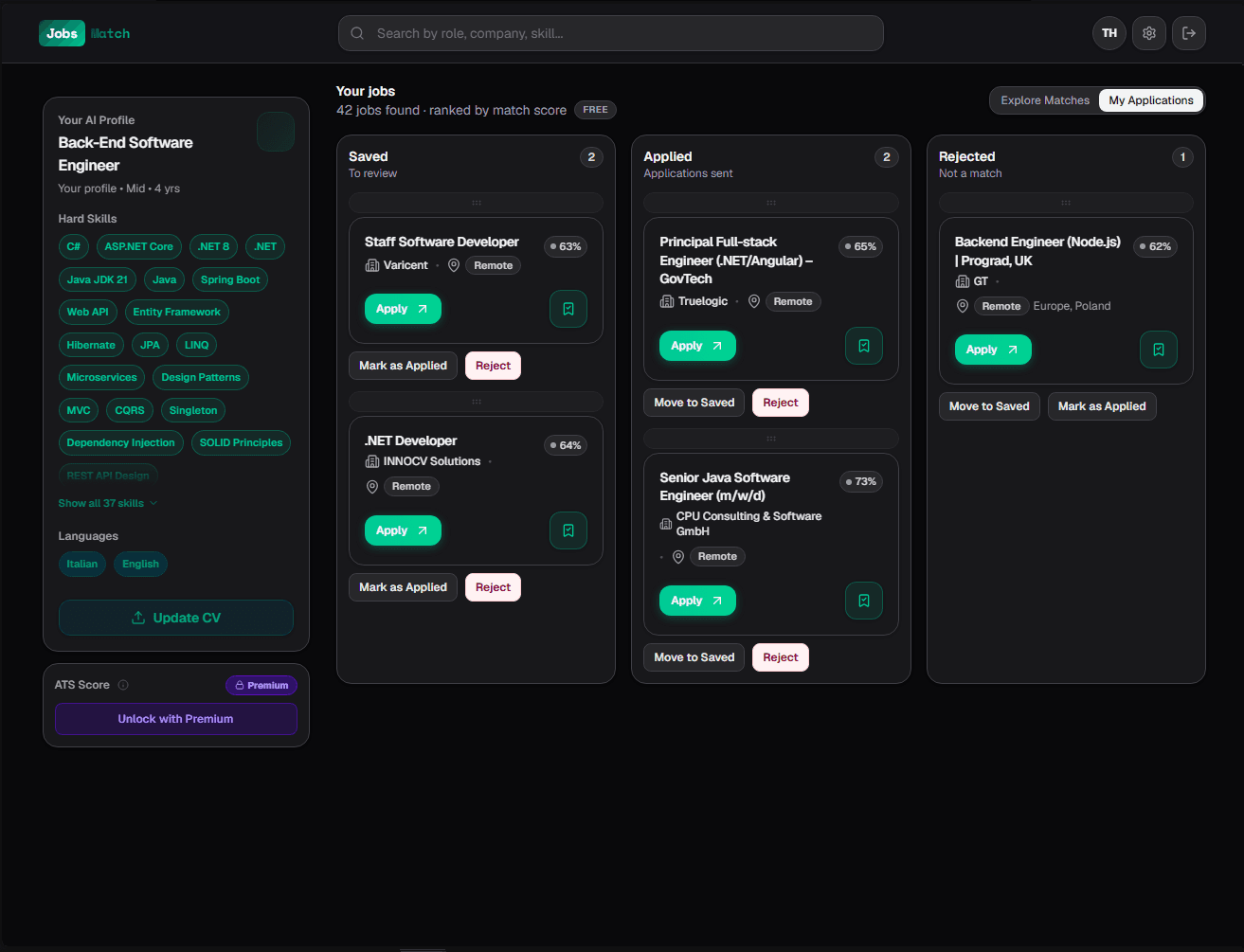Open the TH user avatar

click(x=1109, y=33)
